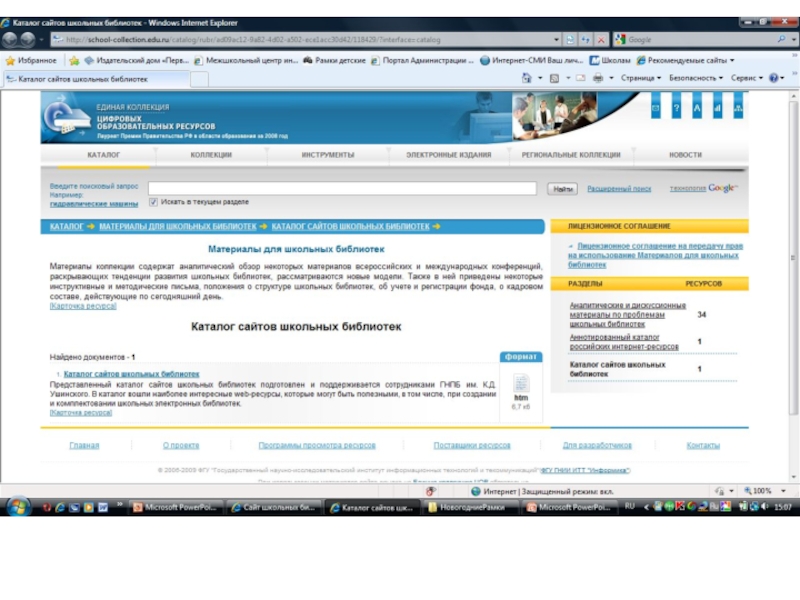The height and width of the screenshot is (600, 800).
Task: Click the Read mail icon
Action: pyautogui.click(x=581, y=78)
